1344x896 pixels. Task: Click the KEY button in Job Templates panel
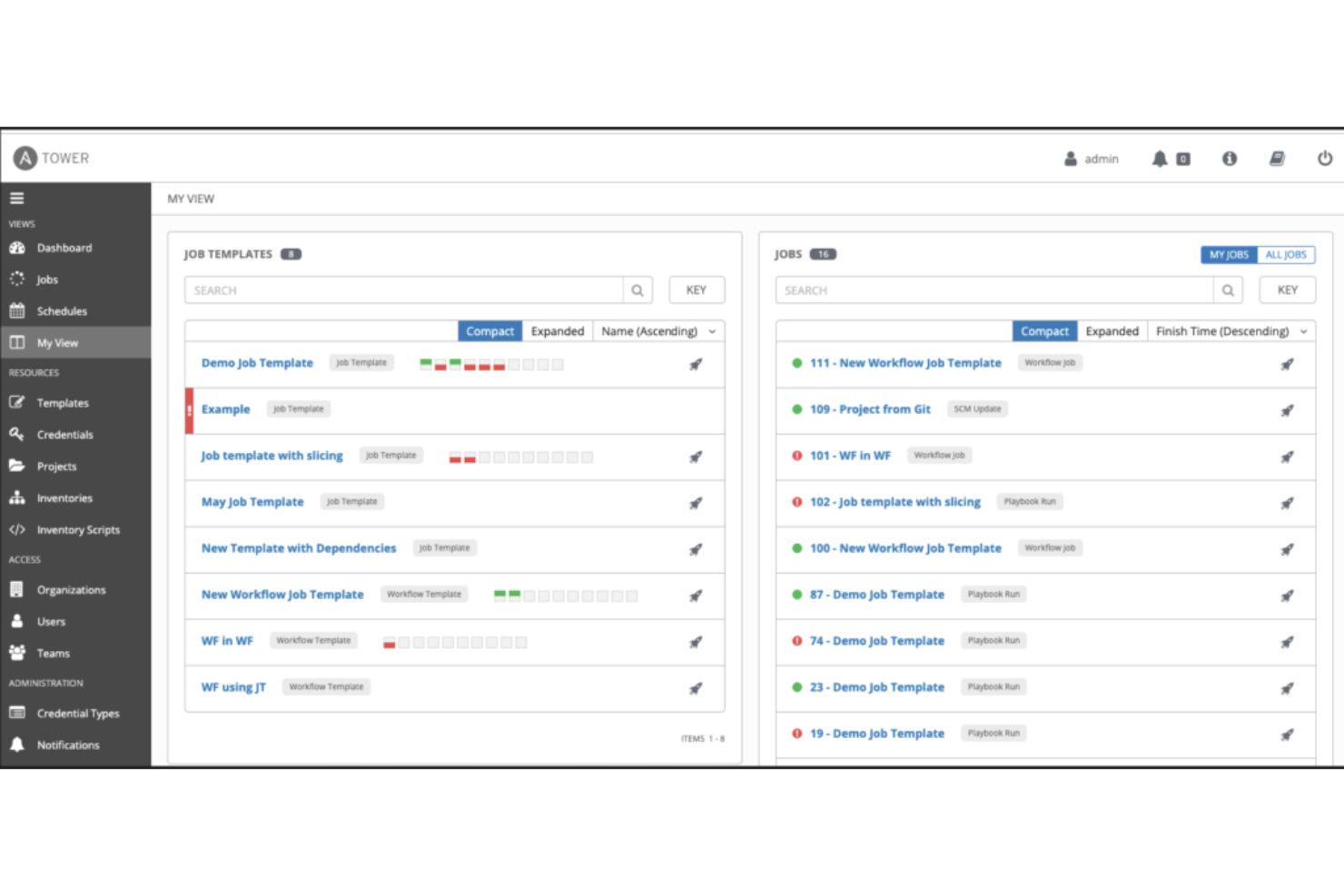point(696,290)
